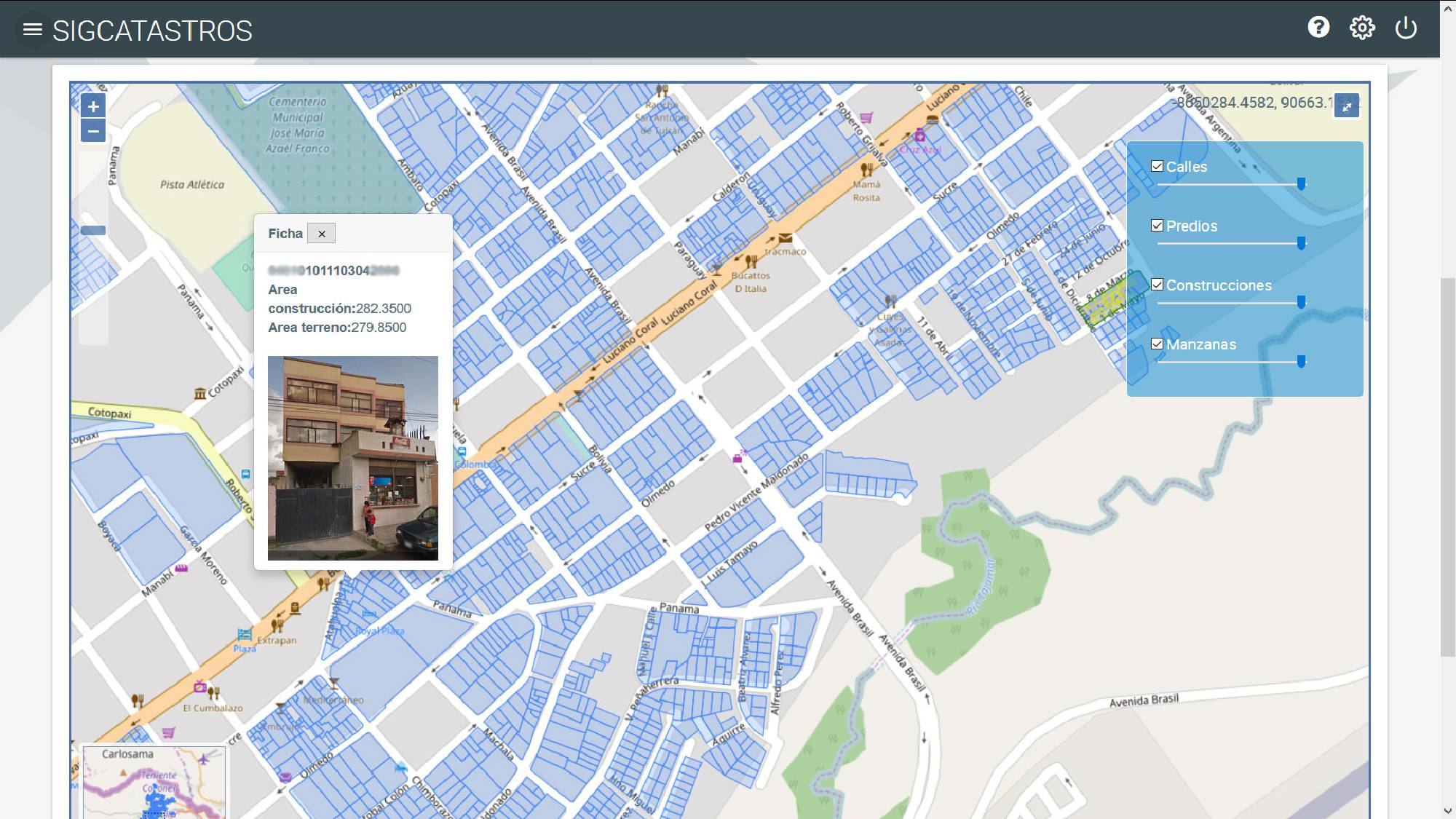Click the El Cumbalazo restaurant marker
1456x819 pixels.
pyautogui.click(x=213, y=693)
